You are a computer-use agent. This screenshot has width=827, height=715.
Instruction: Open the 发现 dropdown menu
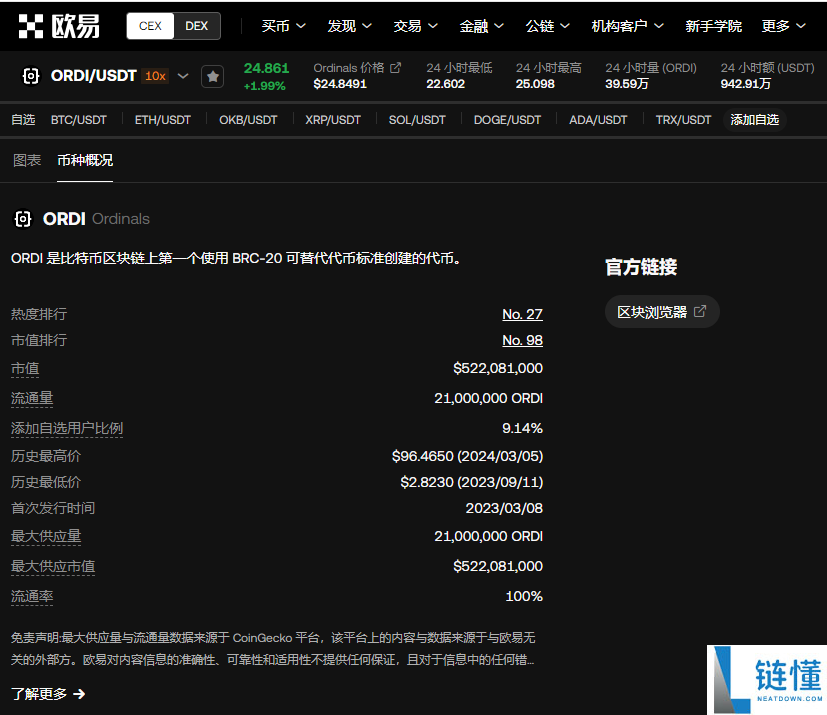pos(349,26)
